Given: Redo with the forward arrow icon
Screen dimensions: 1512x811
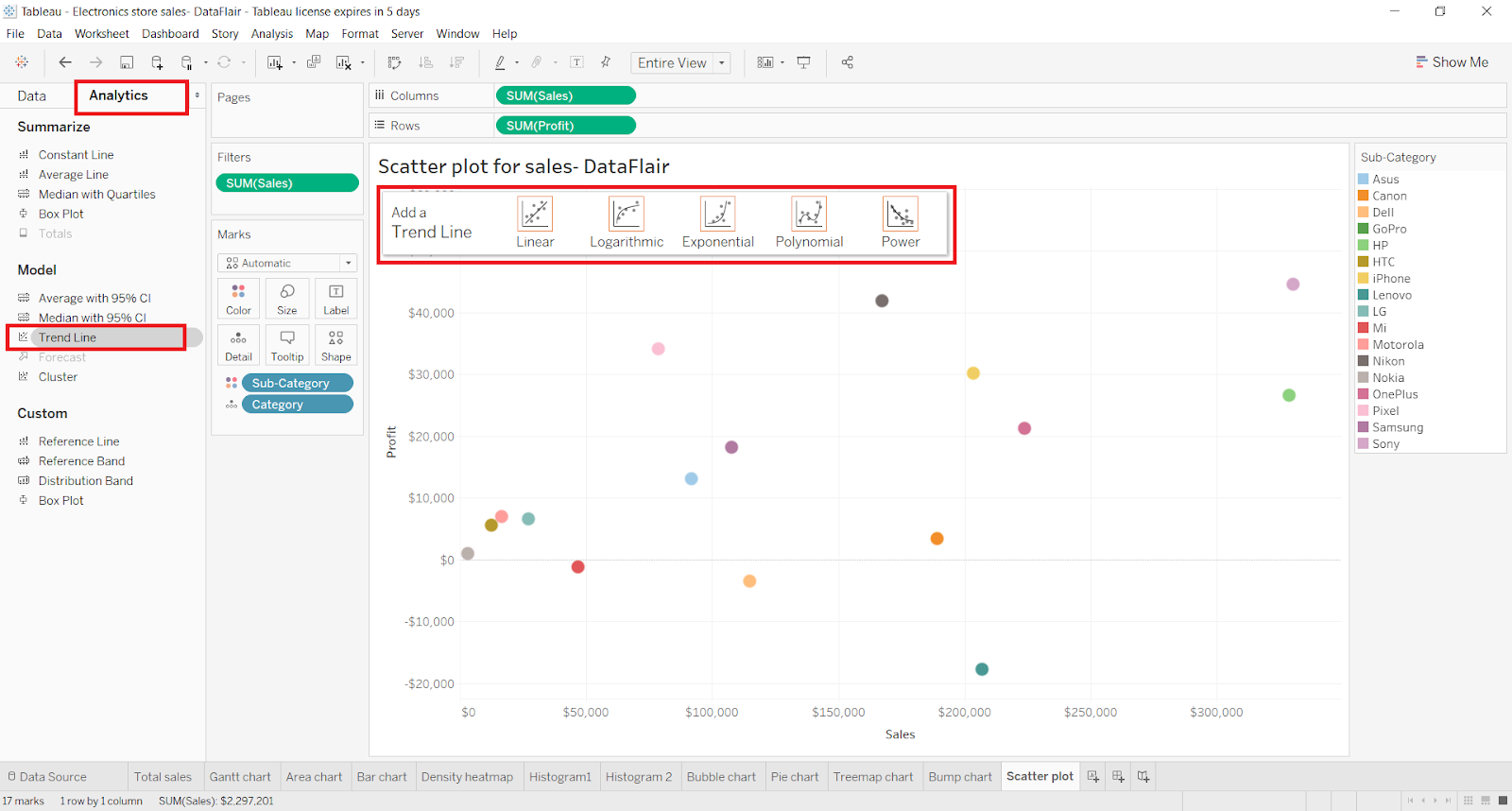Looking at the screenshot, I should point(95,62).
